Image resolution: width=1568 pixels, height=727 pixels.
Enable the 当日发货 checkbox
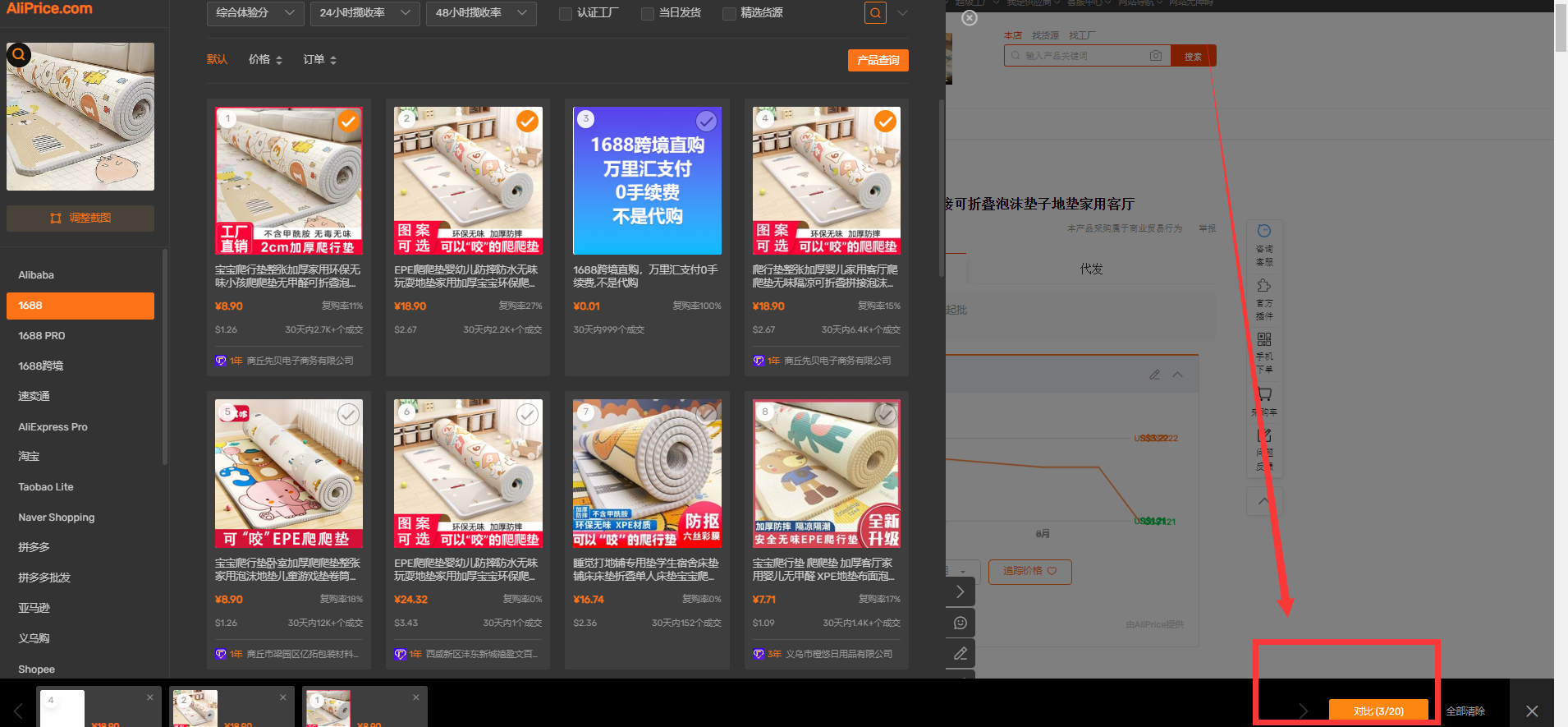click(x=647, y=14)
